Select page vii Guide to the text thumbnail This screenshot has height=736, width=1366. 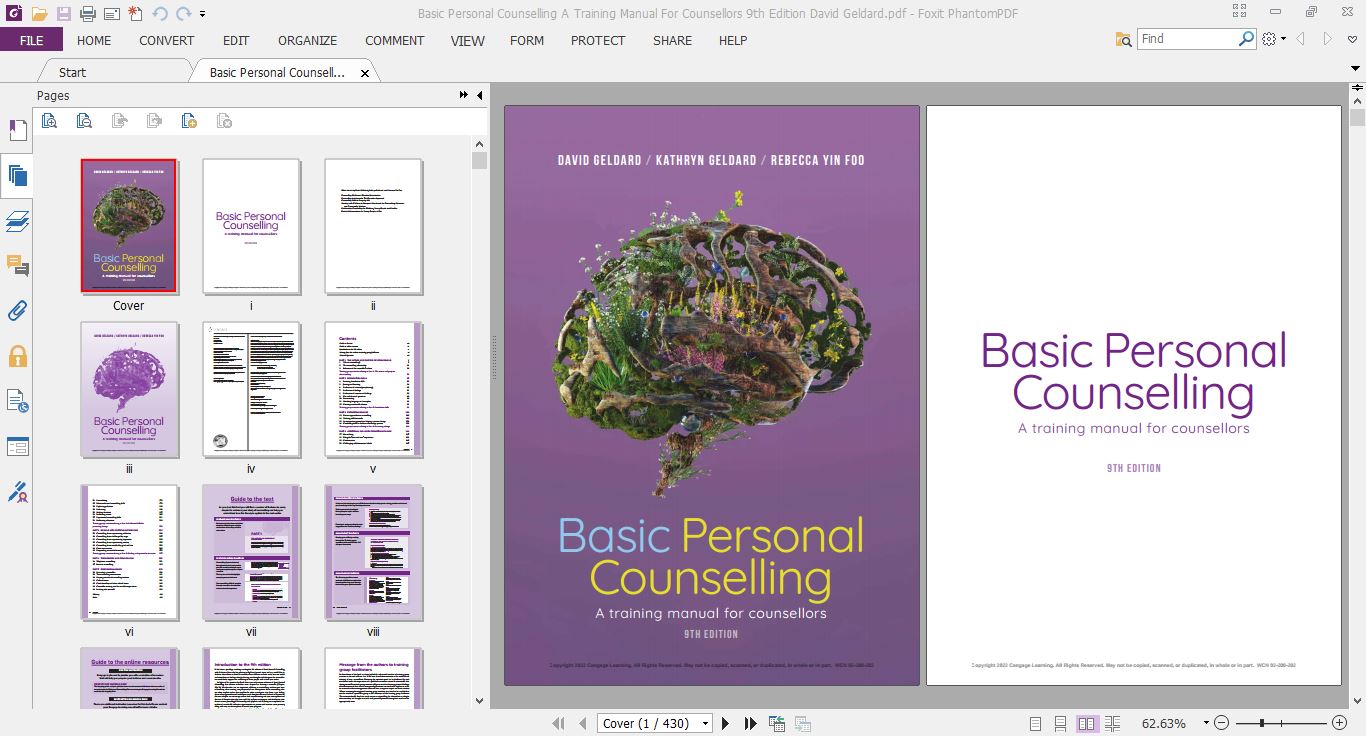pyautogui.click(x=251, y=553)
